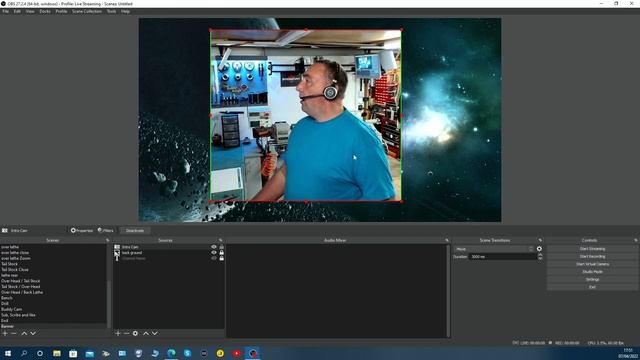
Task: Select the 'Bench' scene
Action: (7, 298)
